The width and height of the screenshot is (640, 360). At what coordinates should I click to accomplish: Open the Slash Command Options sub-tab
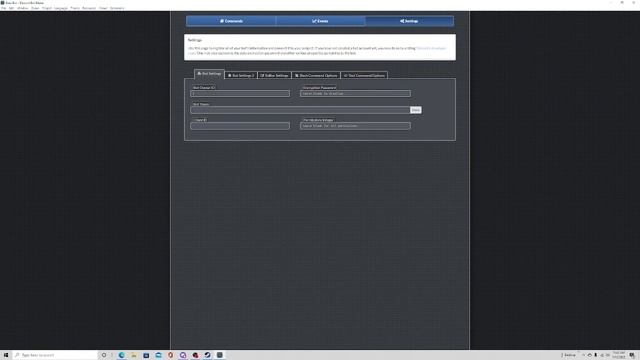pos(316,76)
